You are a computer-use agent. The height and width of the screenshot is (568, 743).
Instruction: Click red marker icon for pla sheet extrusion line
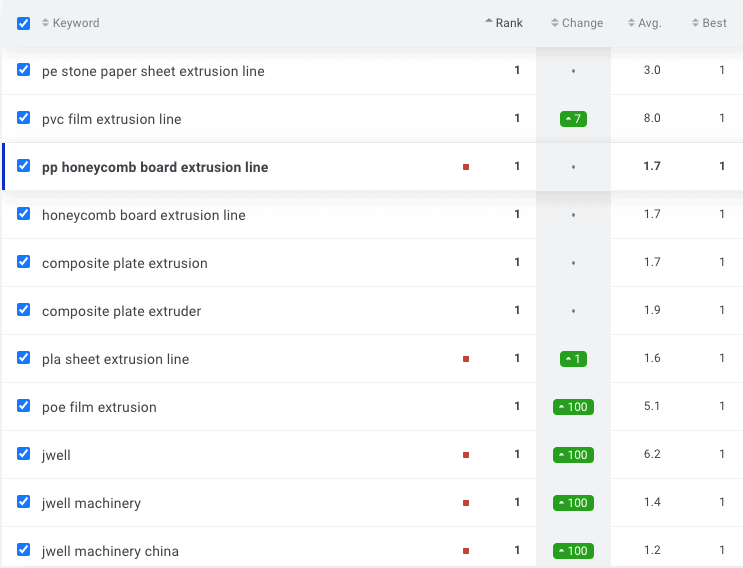[x=466, y=359]
